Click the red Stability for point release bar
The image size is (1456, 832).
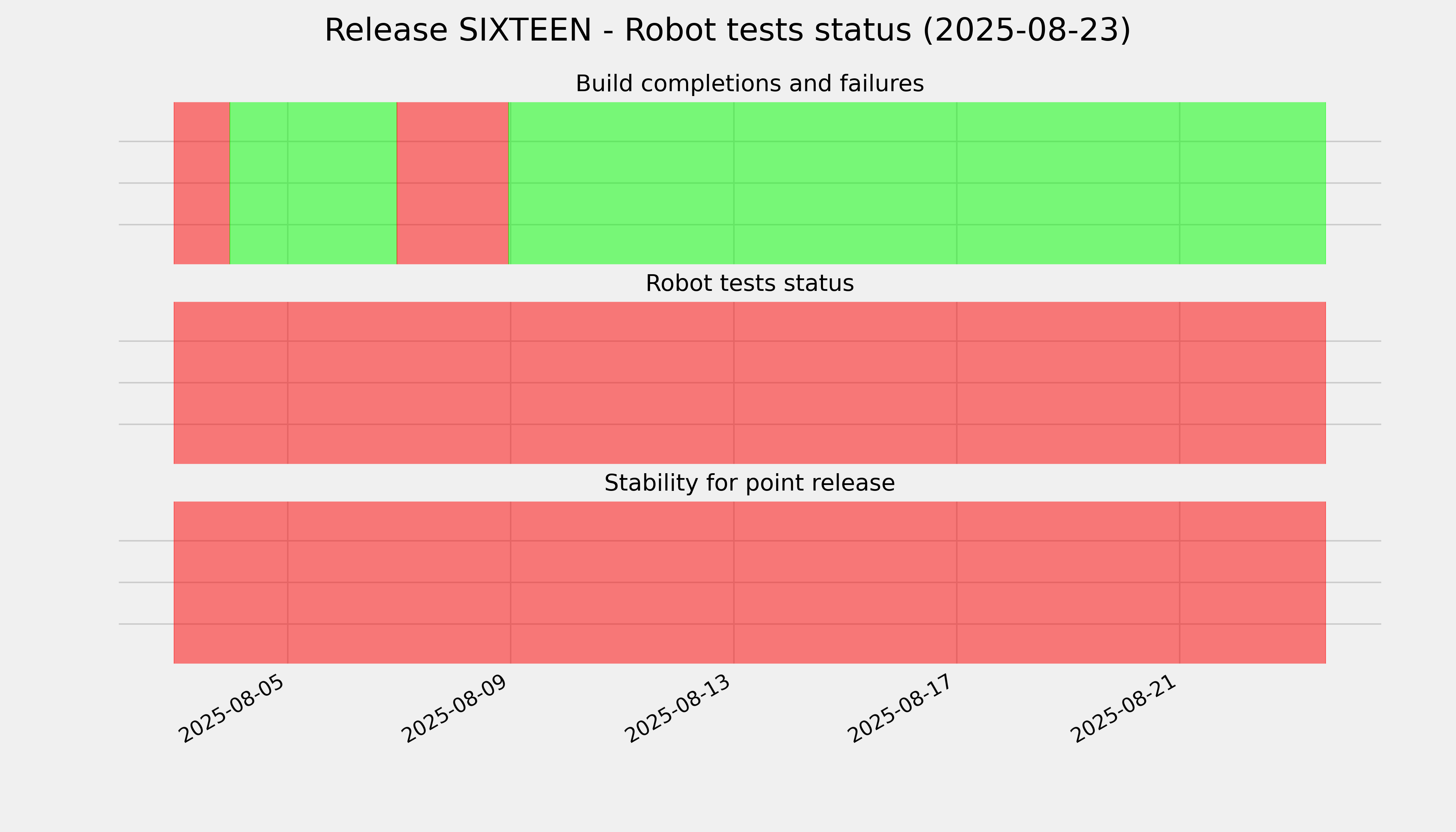click(750, 582)
